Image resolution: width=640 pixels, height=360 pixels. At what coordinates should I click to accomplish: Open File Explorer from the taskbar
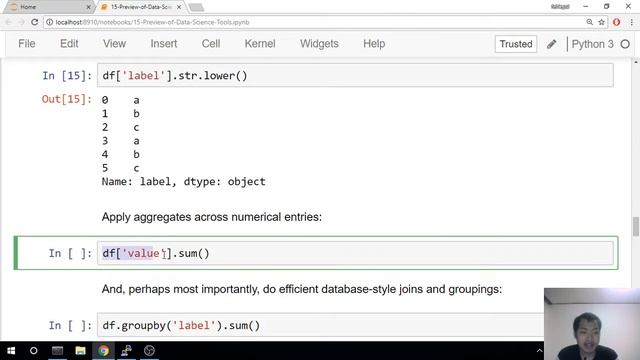pyautogui.click(x=80, y=351)
